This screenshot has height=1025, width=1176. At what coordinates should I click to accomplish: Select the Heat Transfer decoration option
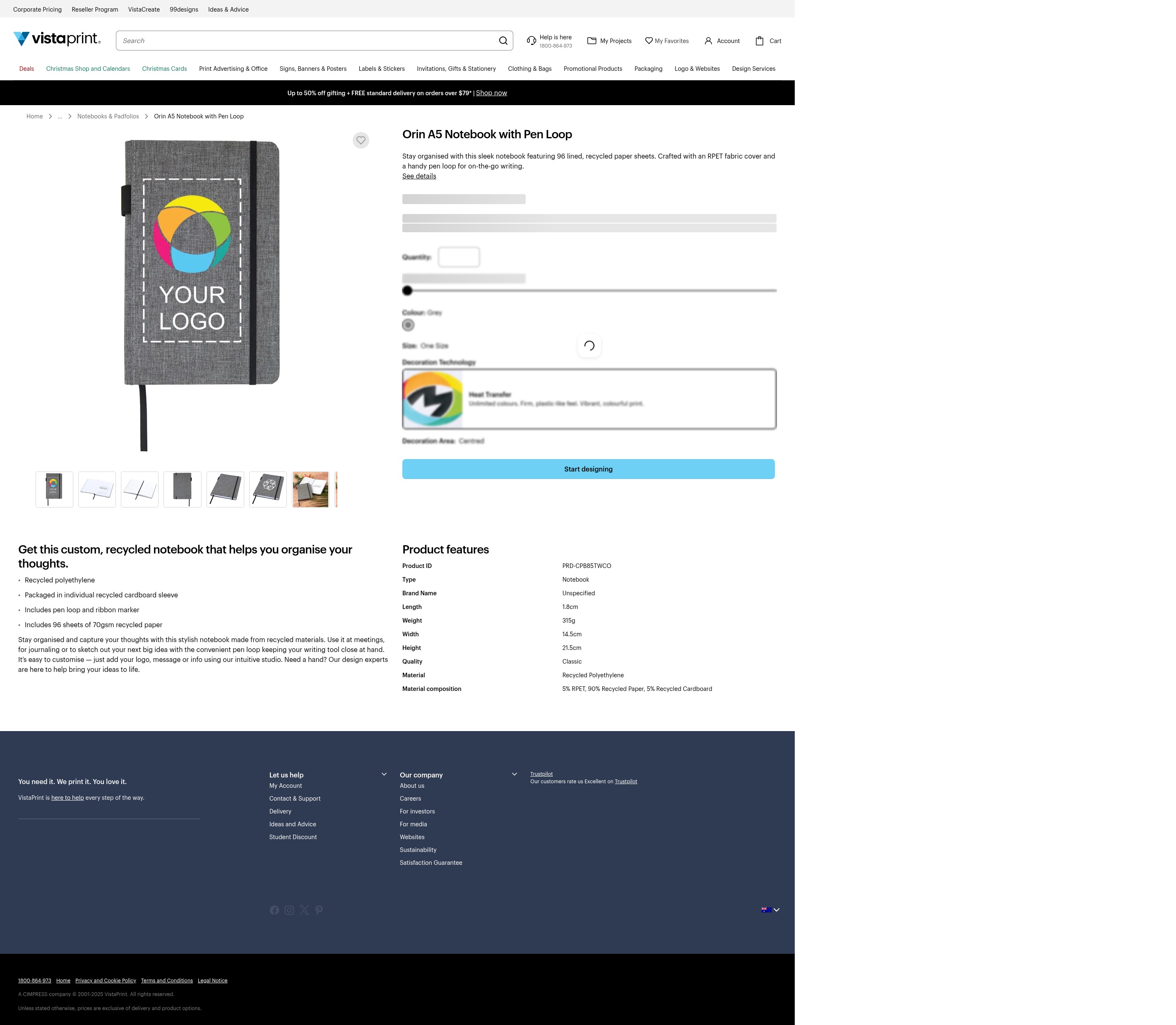point(589,399)
